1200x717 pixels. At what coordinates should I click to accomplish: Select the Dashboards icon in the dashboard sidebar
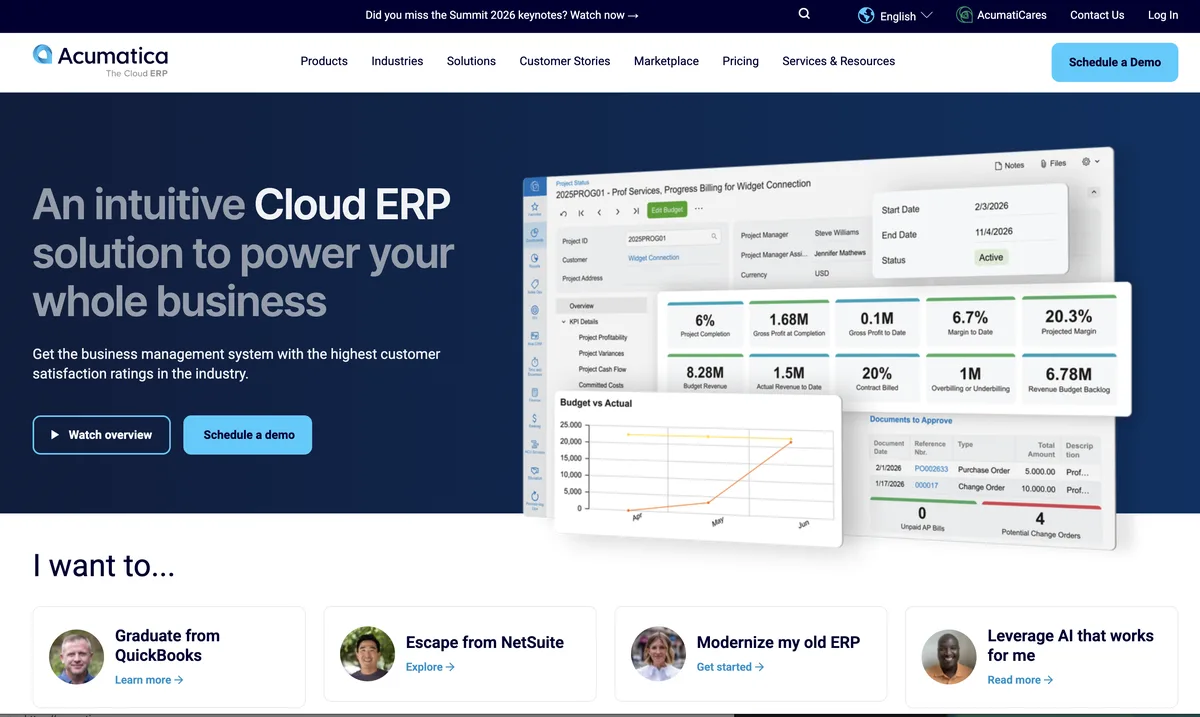point(535,234)
